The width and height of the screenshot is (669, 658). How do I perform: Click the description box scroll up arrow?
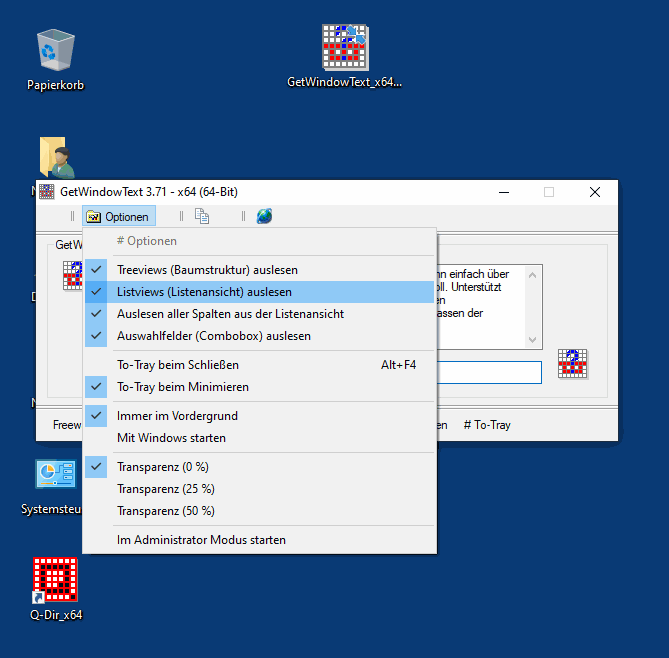(532, 275)
